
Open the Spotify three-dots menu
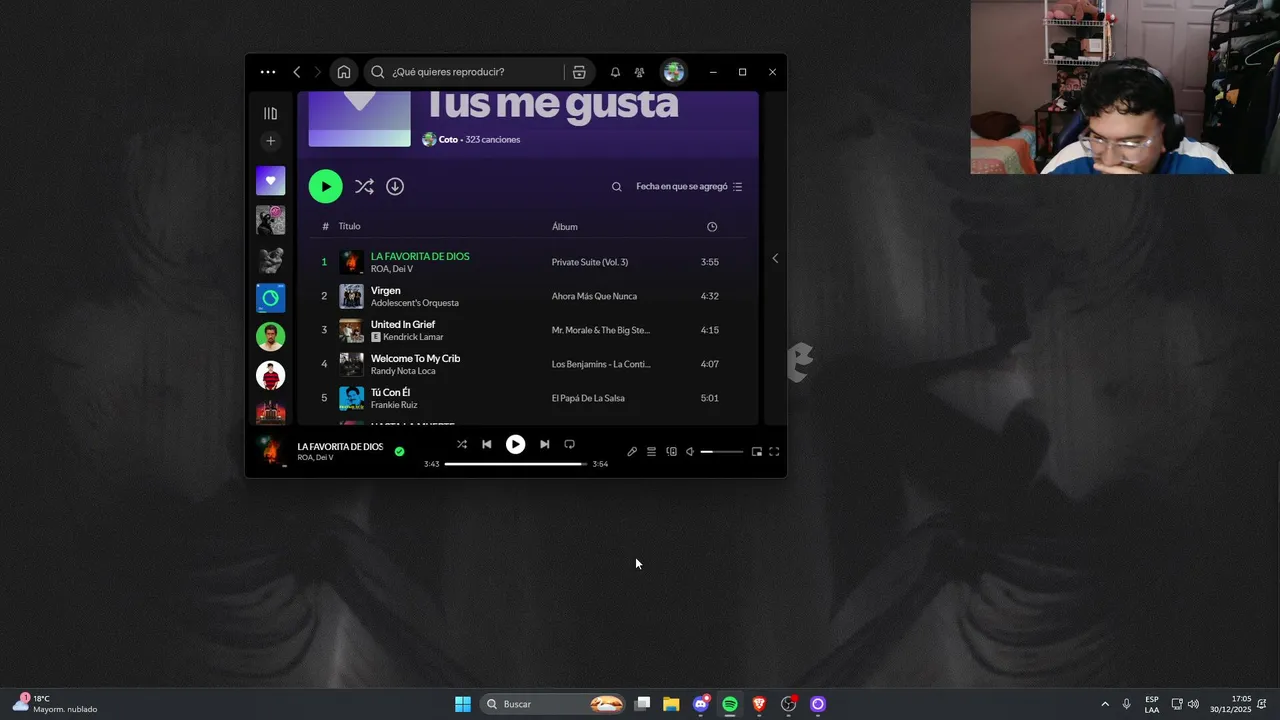pyautogui.click(x=268, y=72)
